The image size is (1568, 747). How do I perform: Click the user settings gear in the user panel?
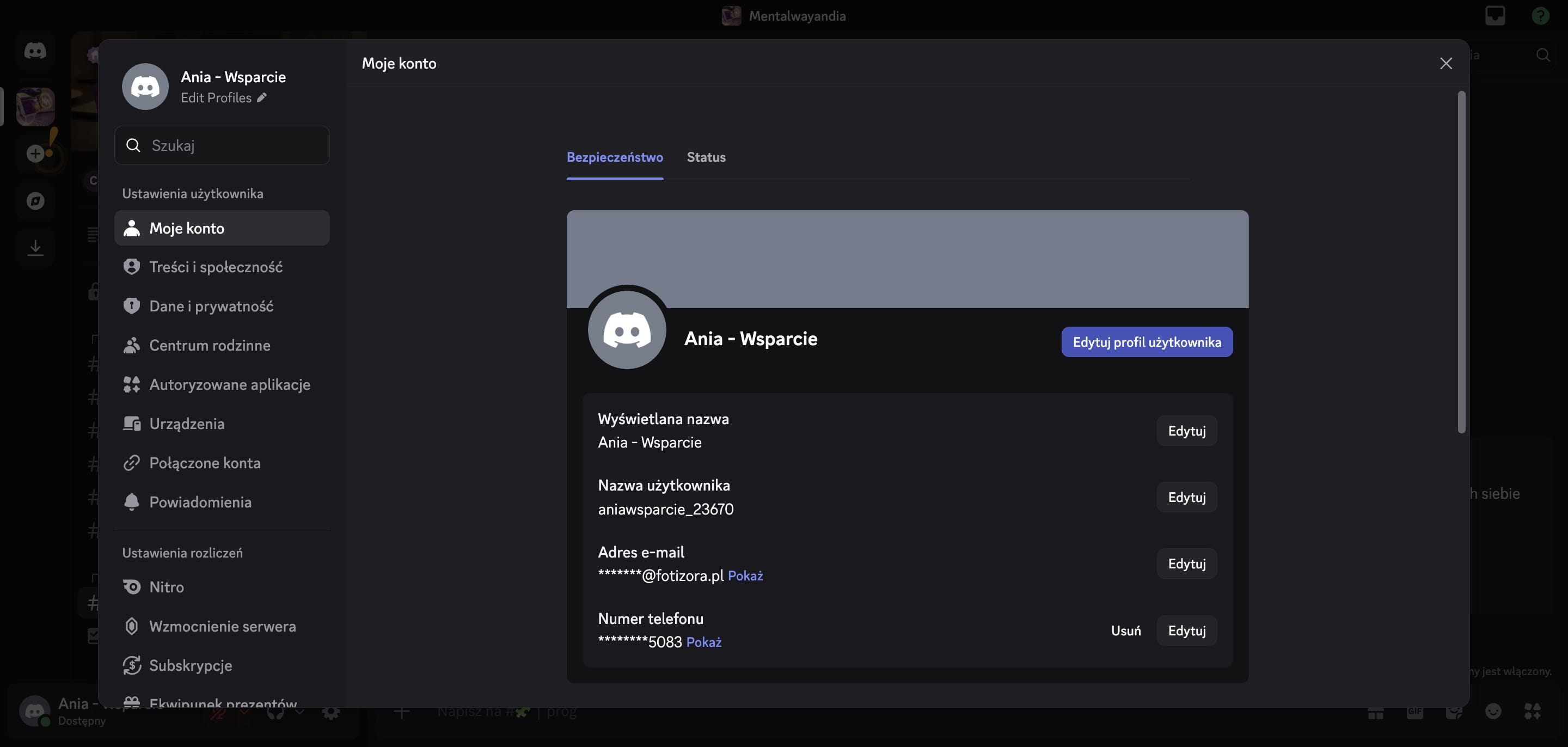coord(331,711)
